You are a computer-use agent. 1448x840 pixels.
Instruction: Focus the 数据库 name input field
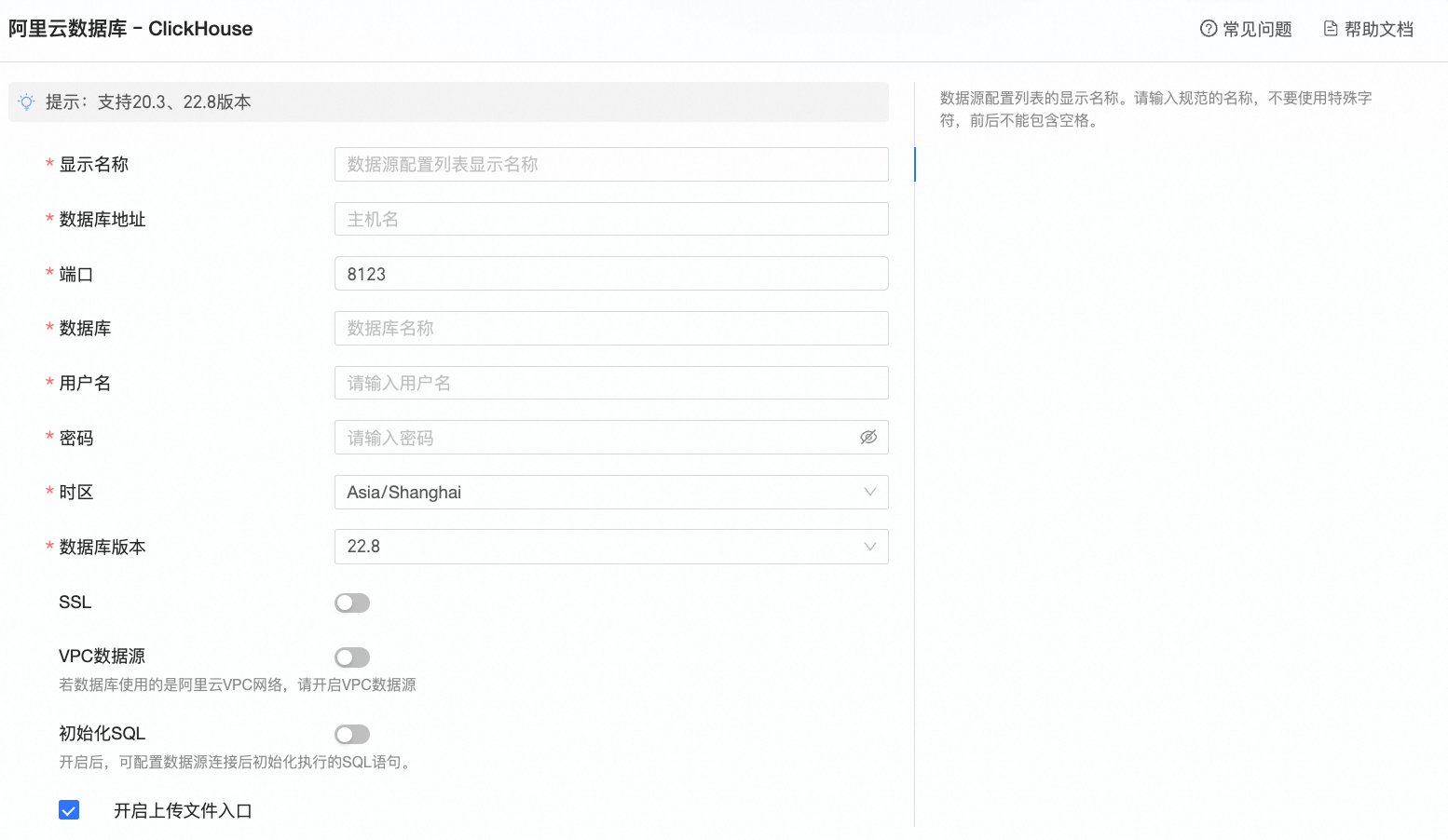[x=611, y=328]
